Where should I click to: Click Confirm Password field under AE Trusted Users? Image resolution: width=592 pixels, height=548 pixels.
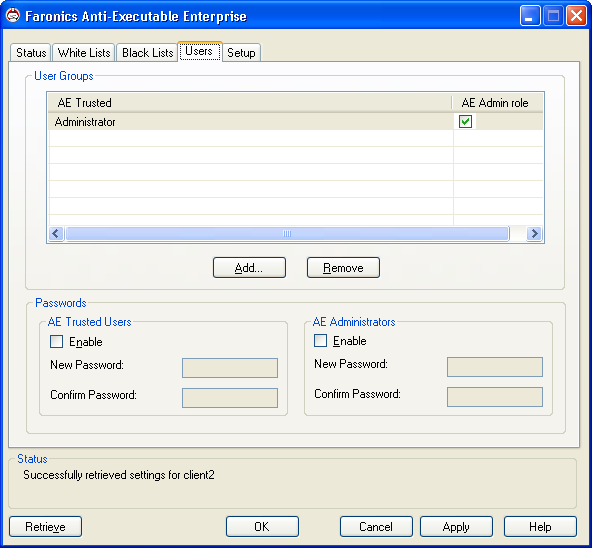tap(230, 398)
